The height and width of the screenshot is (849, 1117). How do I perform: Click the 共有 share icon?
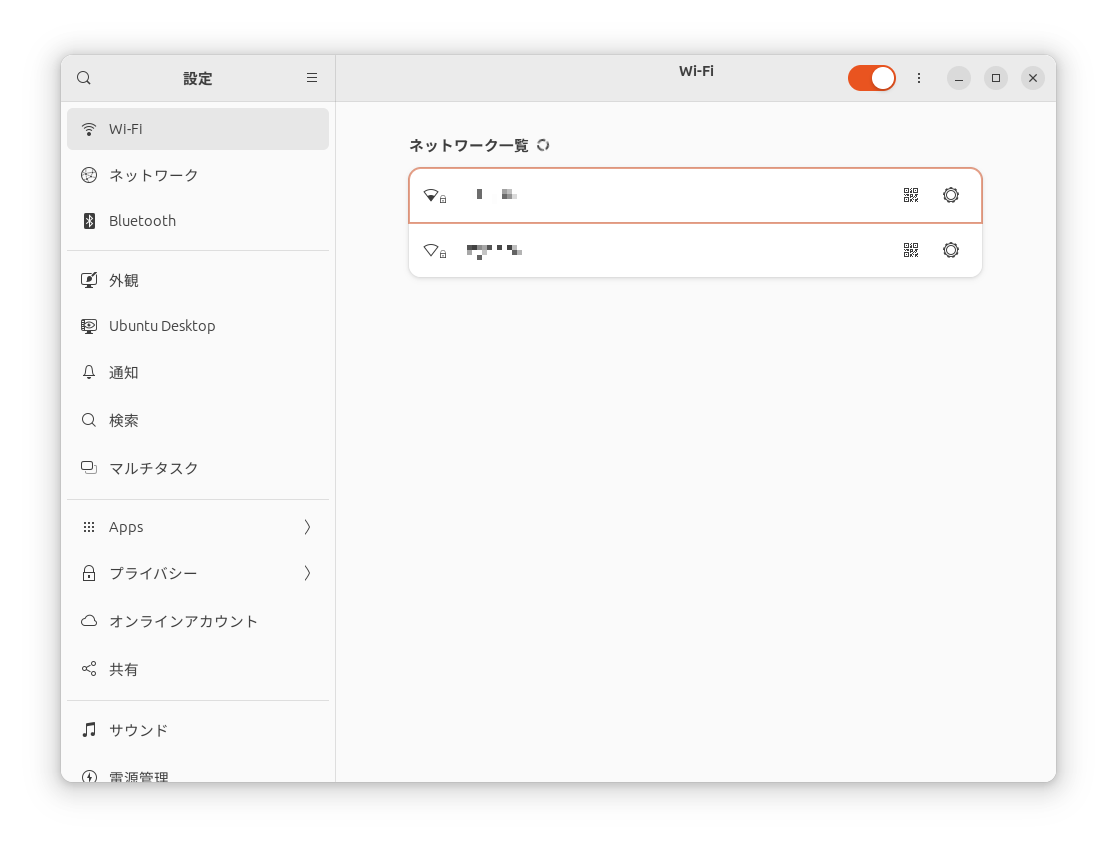(x=89, y=669)
